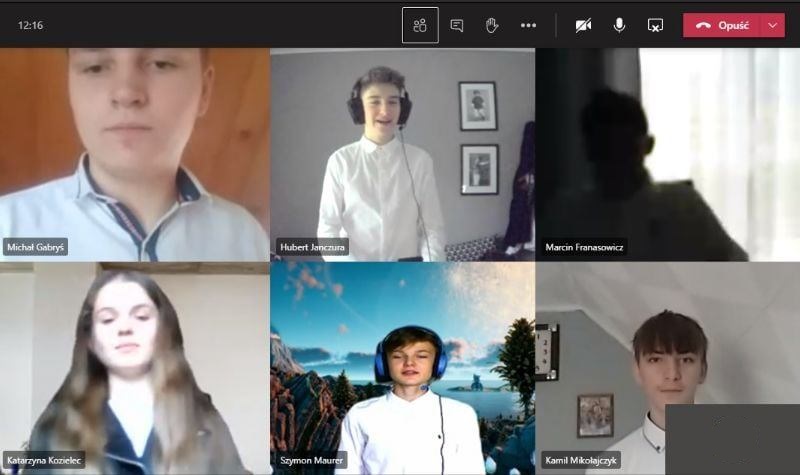Image resolution: width=800 pixels, height=475 pixels.
Task: Expand leave options dropdown arrow
Action: 773,25
